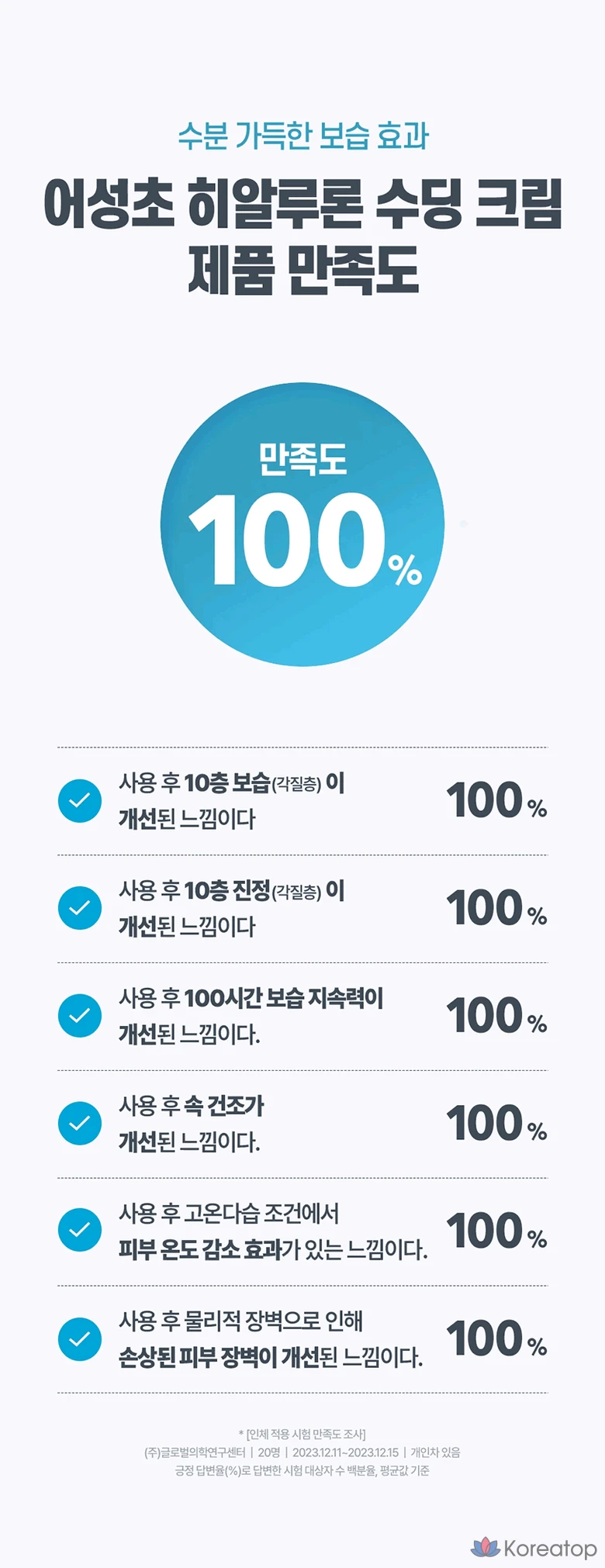Click the 100% value for 10층 진정 row
The width and height of the screenshot is (605, 1568).
coord(496,908)
